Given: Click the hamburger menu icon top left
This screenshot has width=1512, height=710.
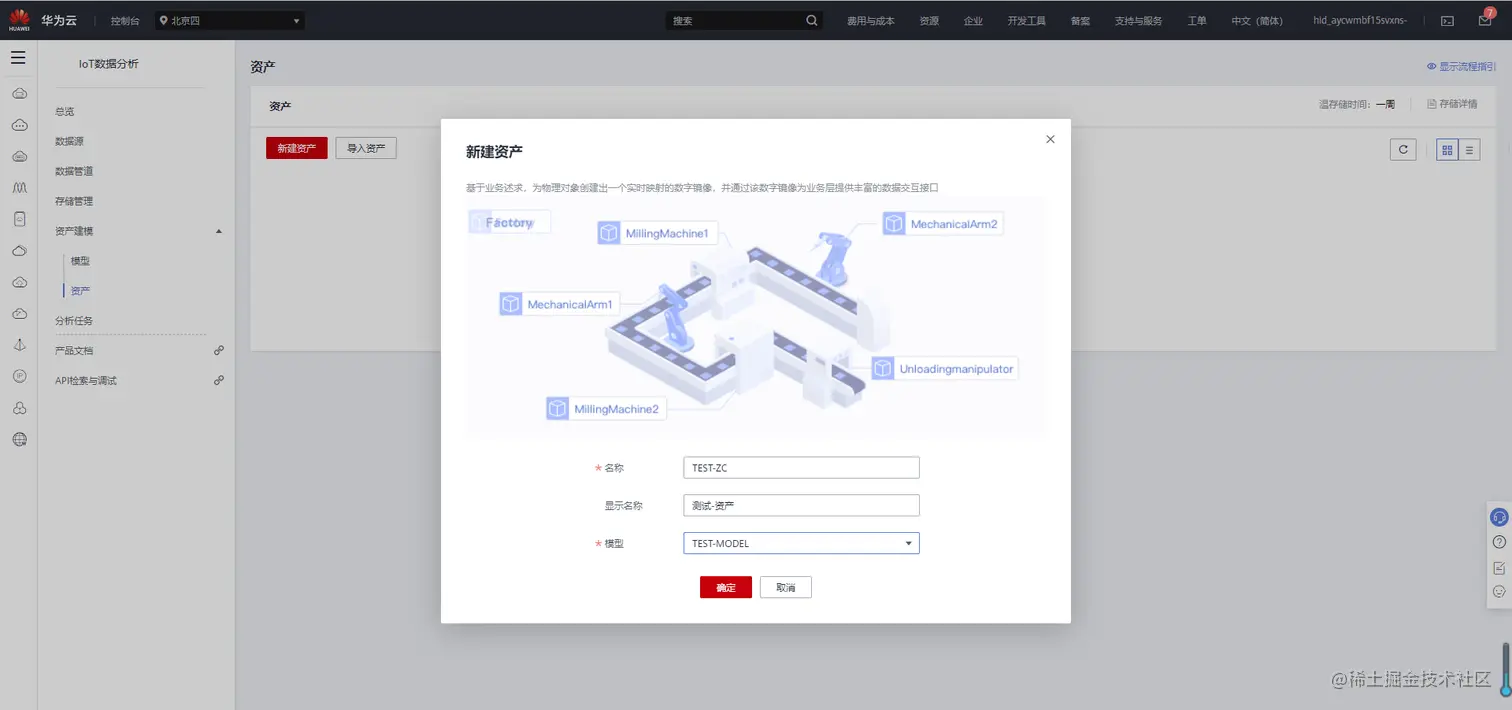Looking at the screenshot, I should pyautogui.click(x=18, y=57).
